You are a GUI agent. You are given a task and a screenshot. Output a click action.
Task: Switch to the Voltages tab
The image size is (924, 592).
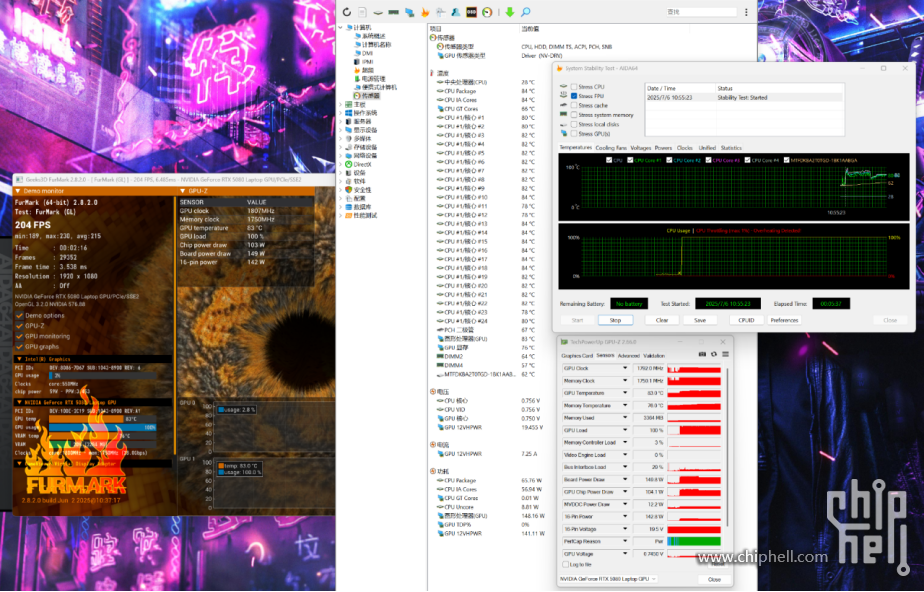[x=641, y=148]
